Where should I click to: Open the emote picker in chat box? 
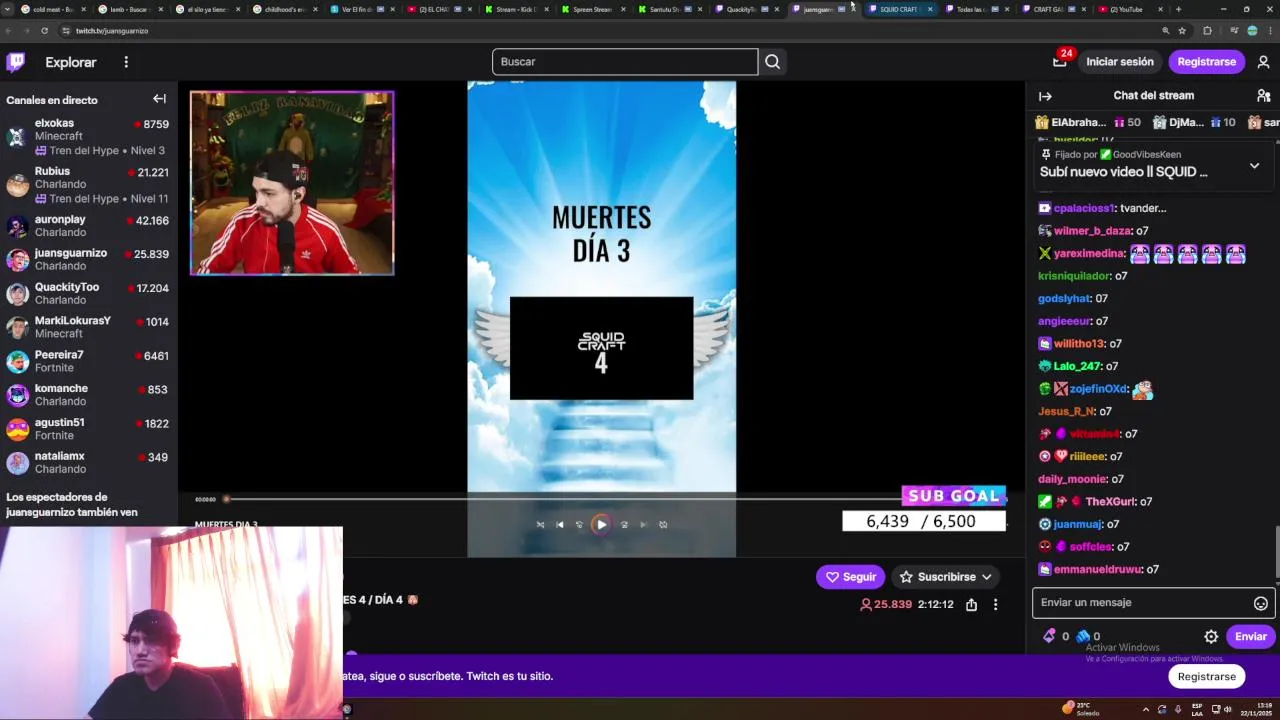[1260, 603]
